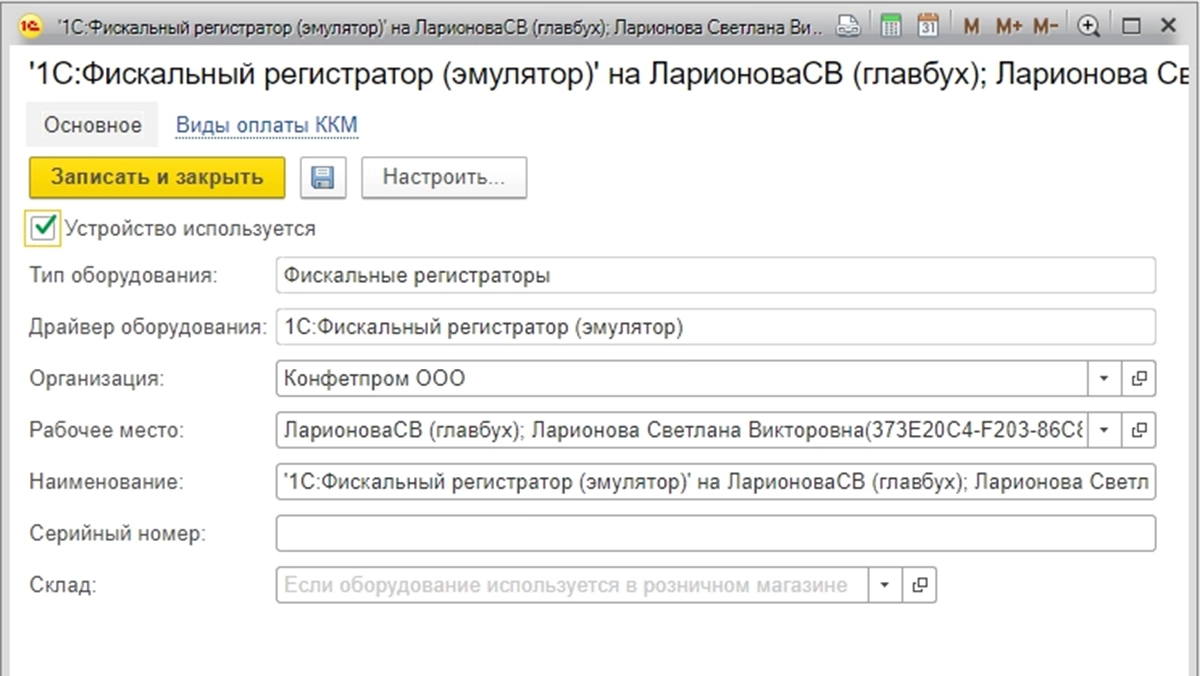Click the large form heading text
The width and height of the screenshot is (1200, 676).
[610, 74]
